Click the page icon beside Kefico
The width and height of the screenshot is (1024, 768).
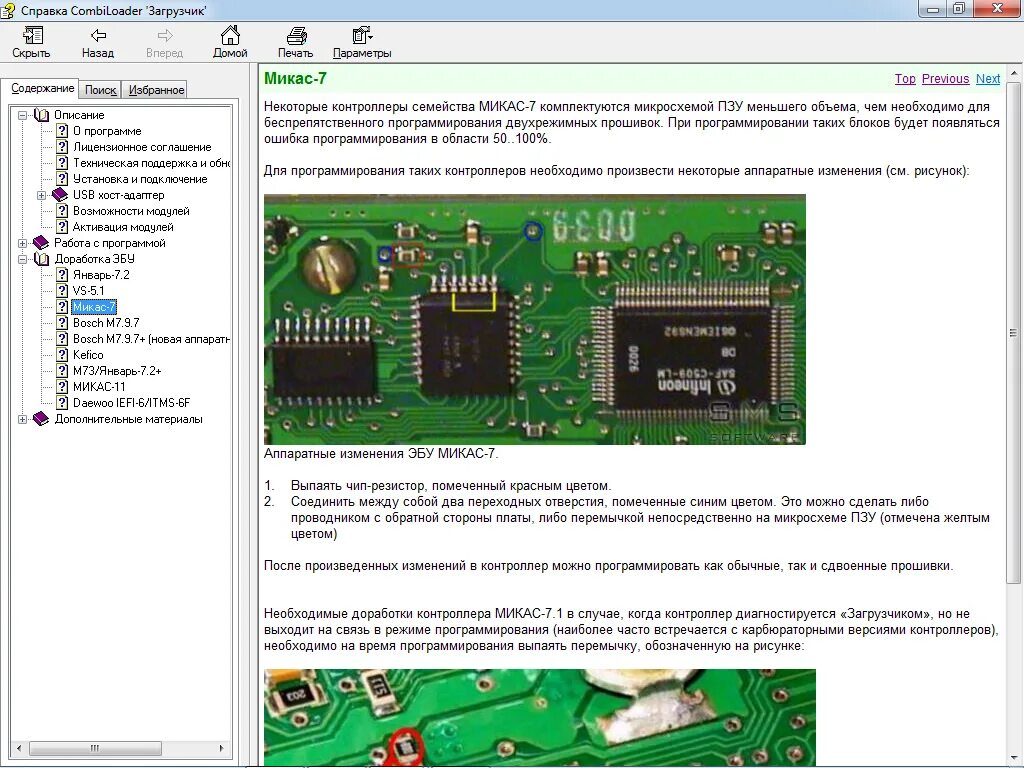pos(62,355)
